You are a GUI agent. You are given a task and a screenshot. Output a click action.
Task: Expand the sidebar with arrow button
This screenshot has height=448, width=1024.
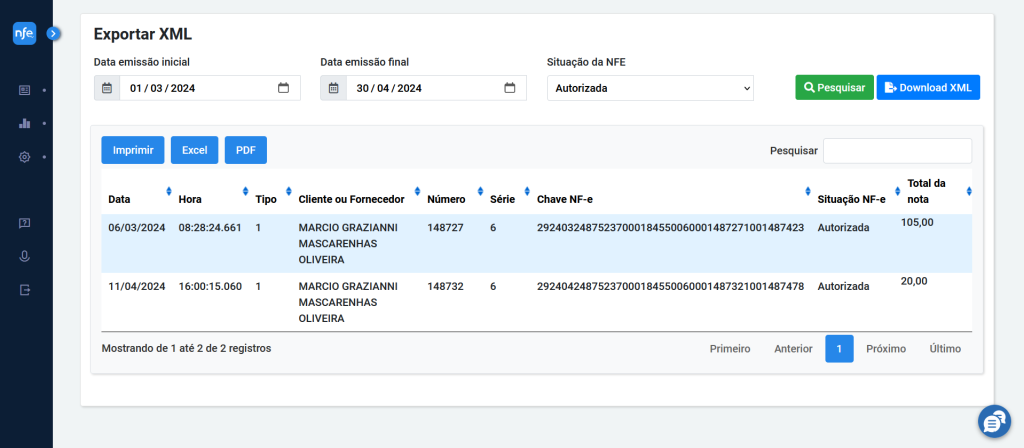(54, 33)
